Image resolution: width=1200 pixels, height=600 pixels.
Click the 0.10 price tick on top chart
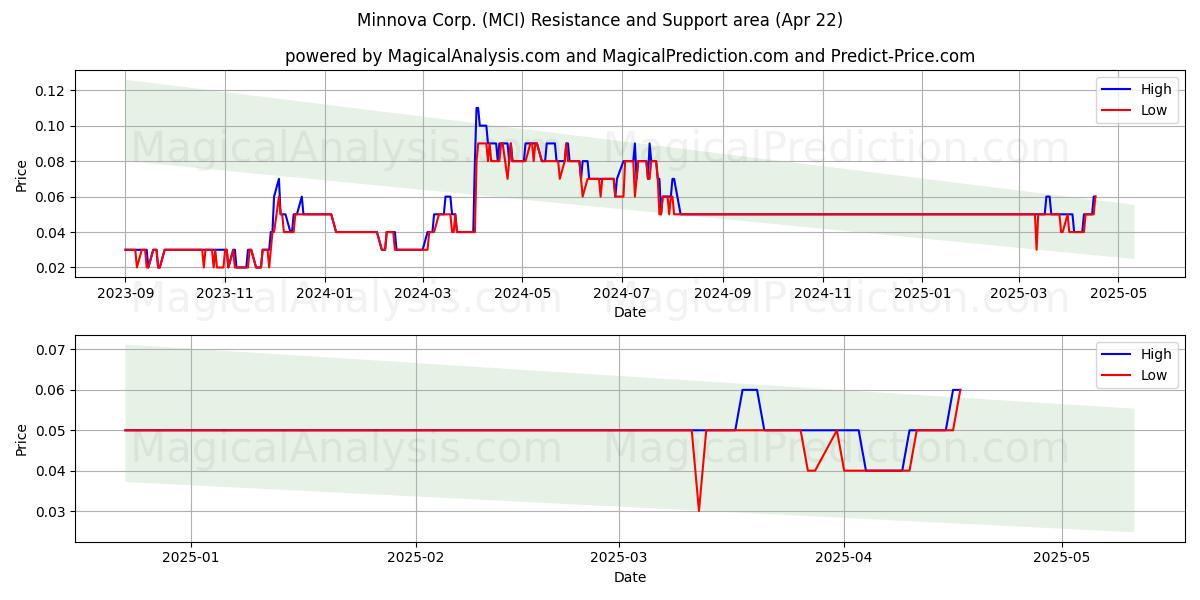[50, 126]
